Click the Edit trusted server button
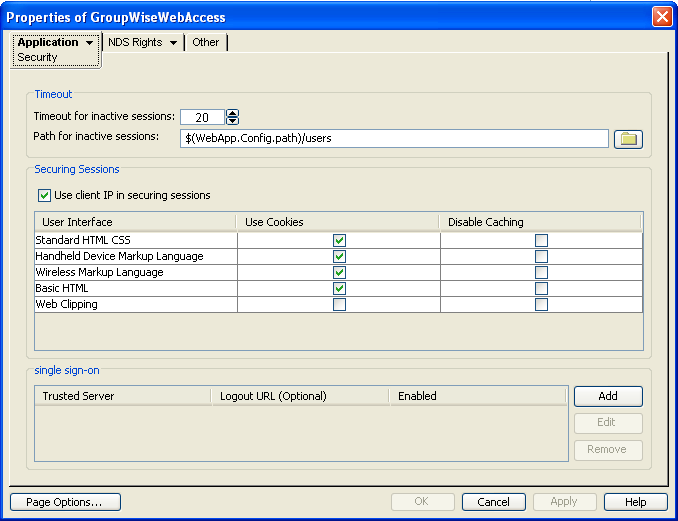Screen dimensions: 678x521 click(x=608, y=422)
